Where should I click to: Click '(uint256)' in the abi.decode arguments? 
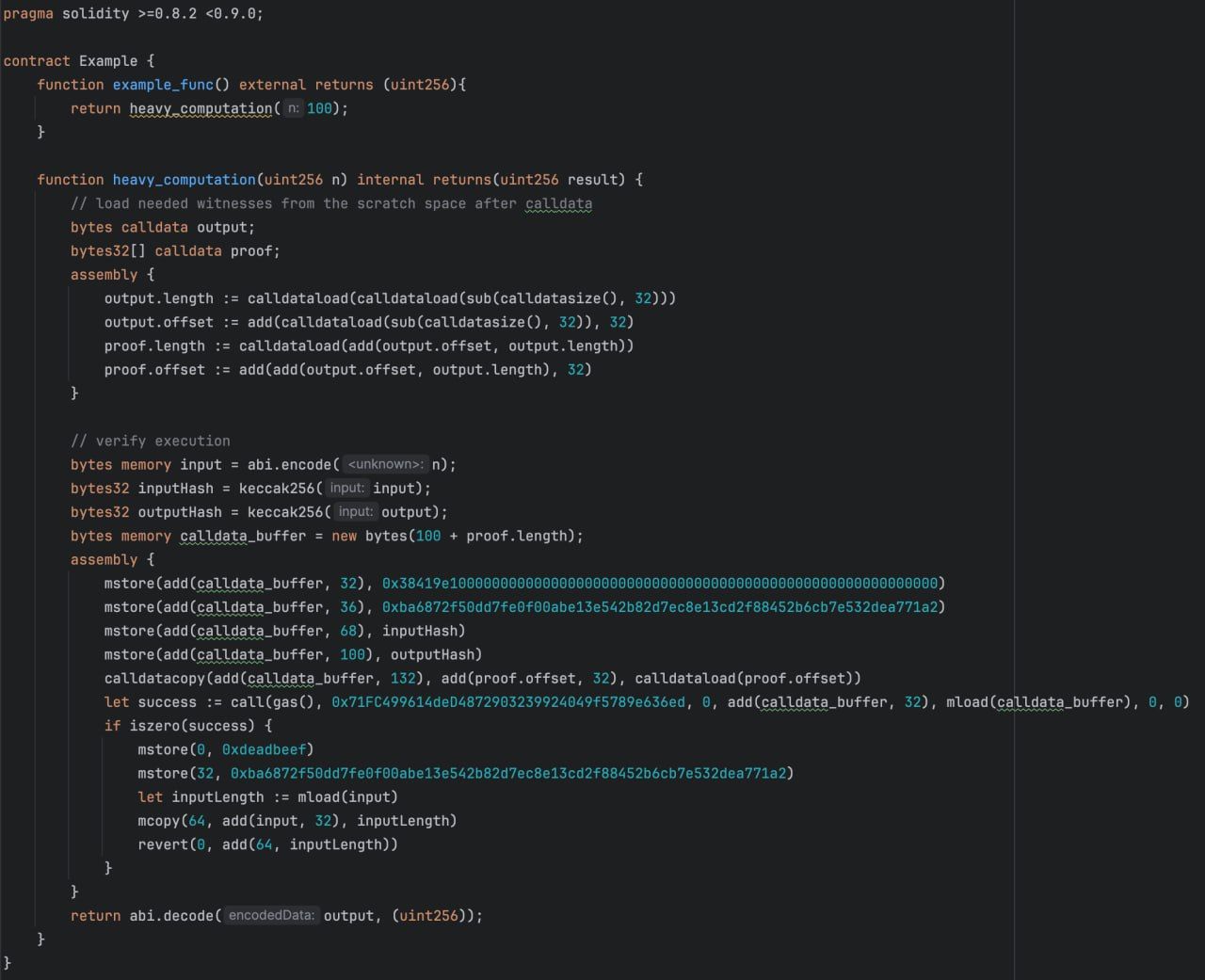pyautogui.click(x=428, y=915)
